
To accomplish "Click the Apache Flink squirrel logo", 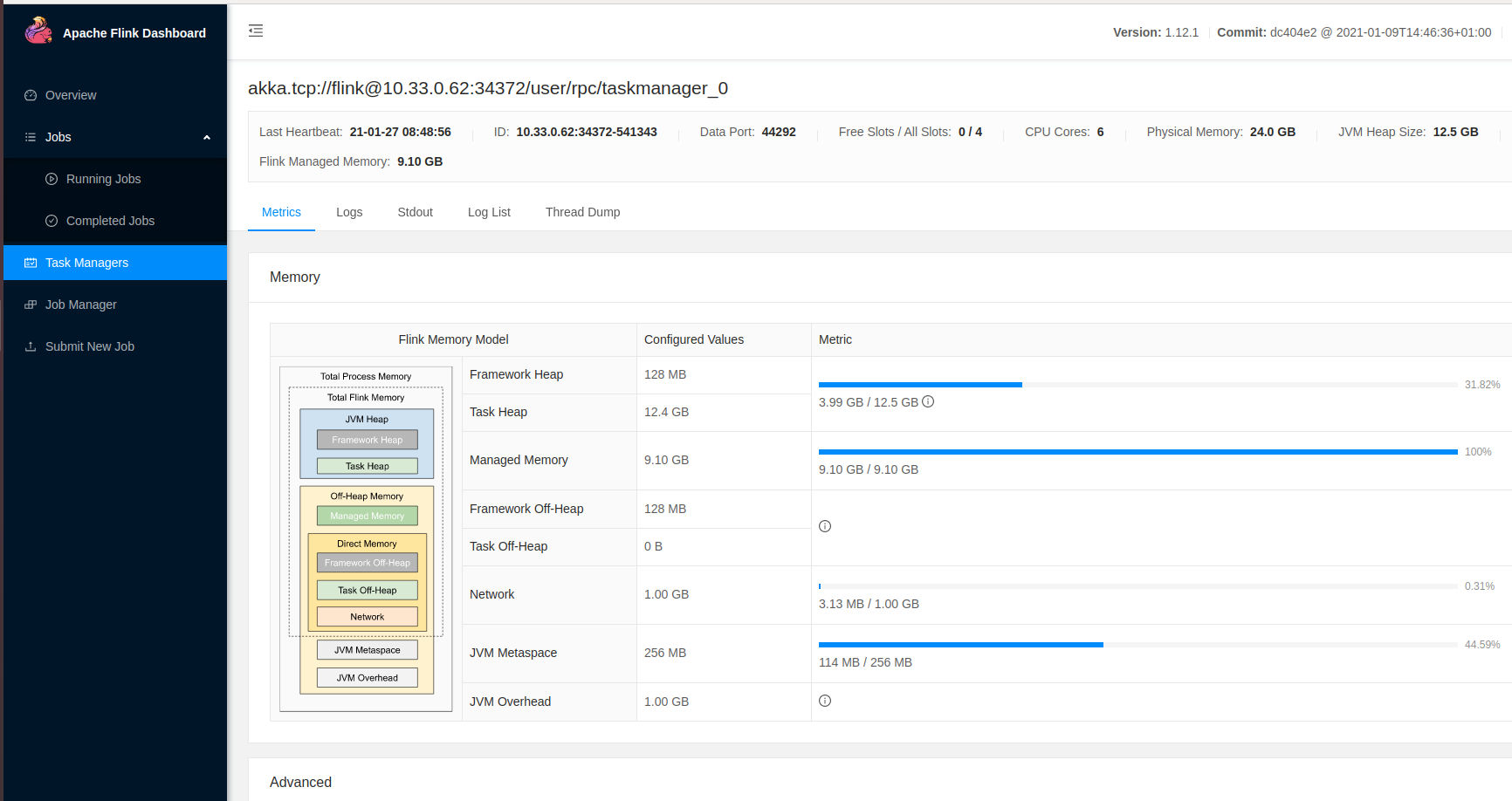I will click(38, 31).
